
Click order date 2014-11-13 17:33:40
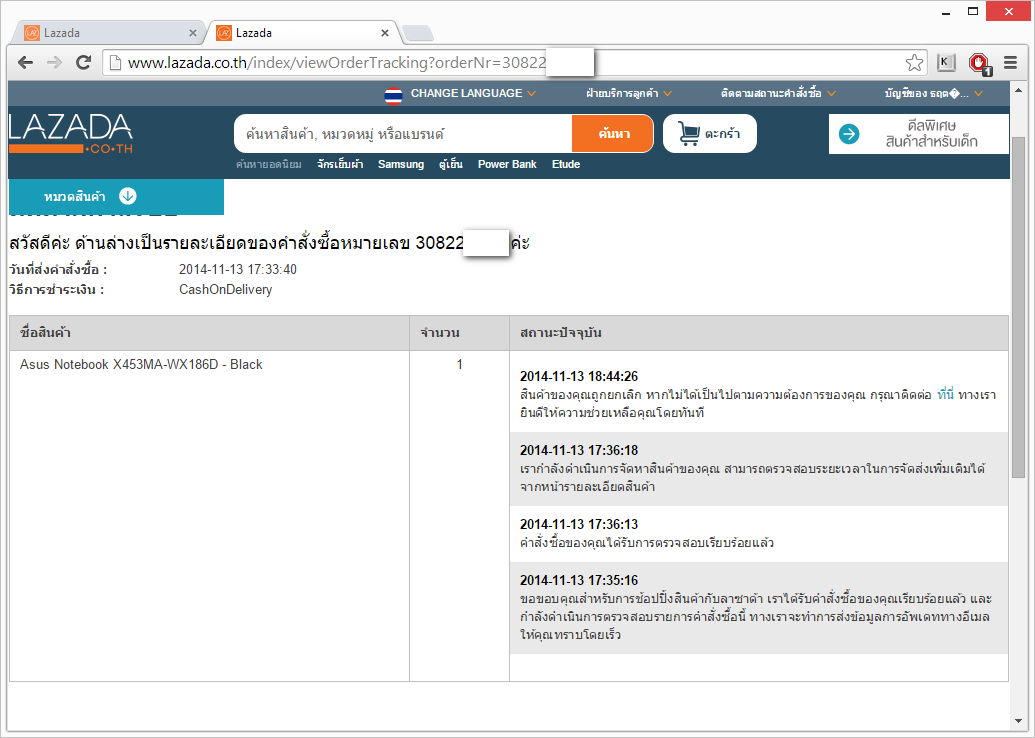[238, 269]
